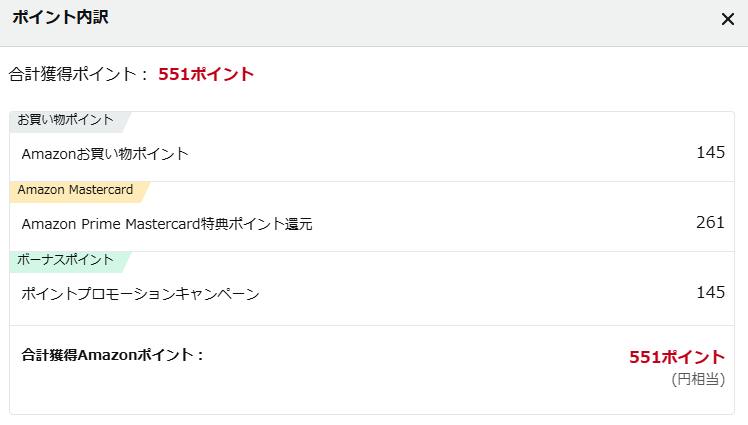Click the 261 points value
The image size is (748, 425).
coord(710,222)
